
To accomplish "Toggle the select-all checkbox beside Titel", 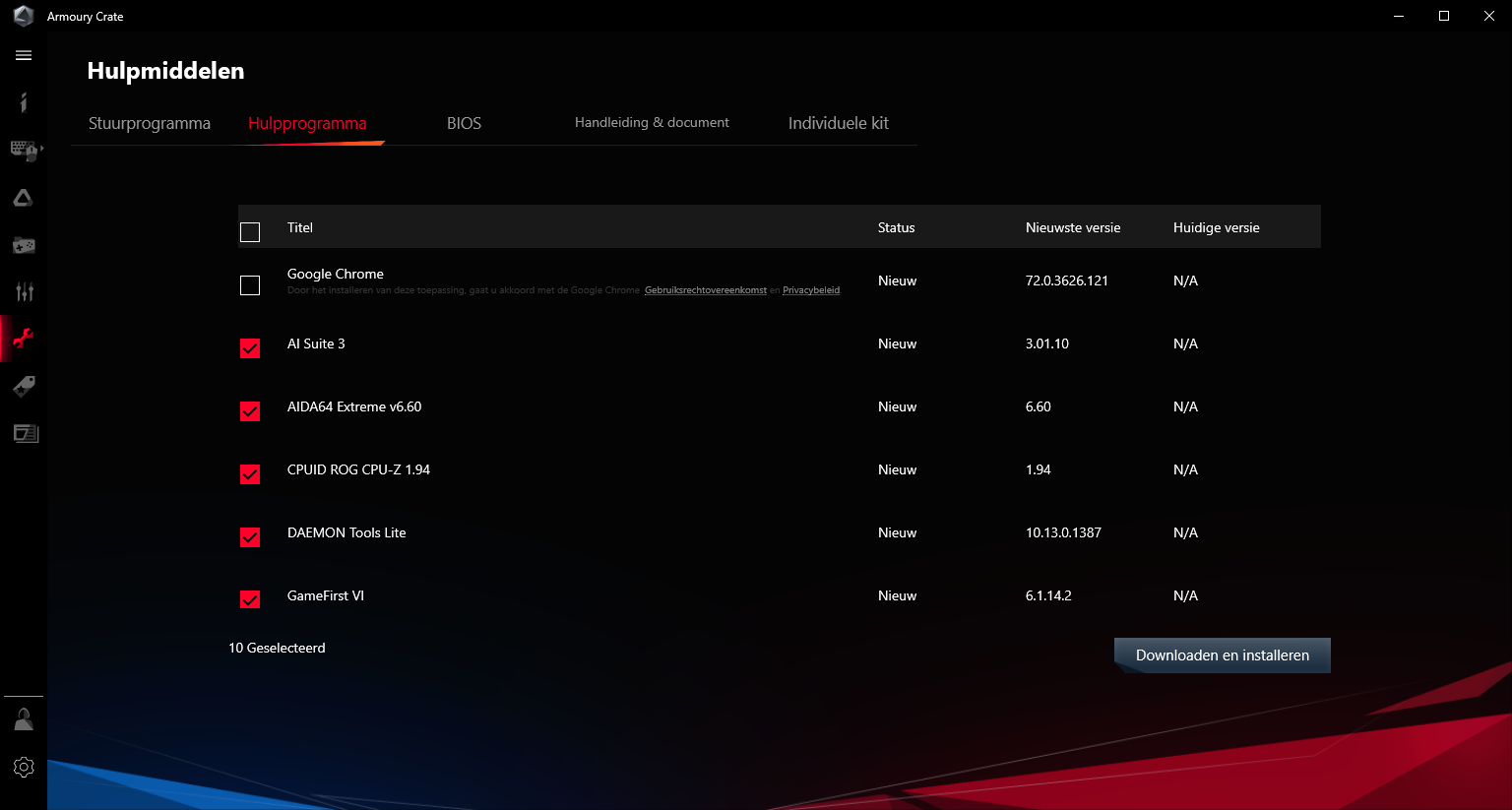I will [250, 232].
